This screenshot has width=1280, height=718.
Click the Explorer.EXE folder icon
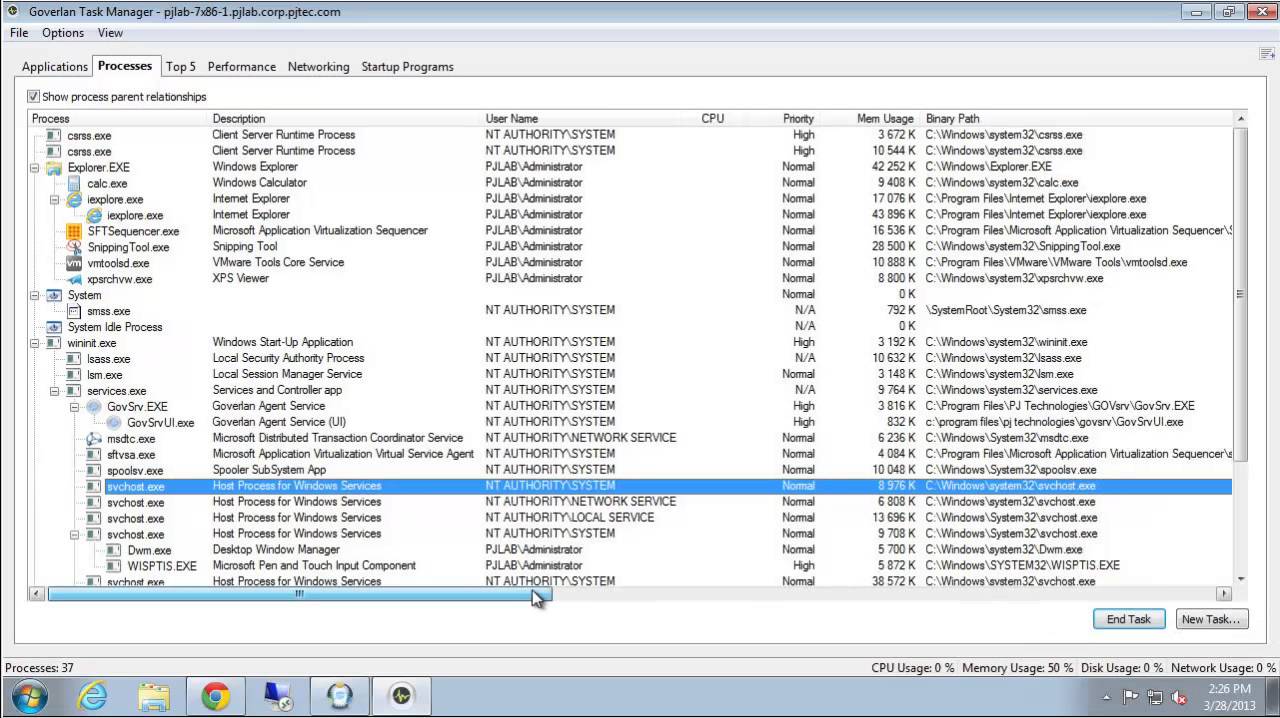pos(54,167)
